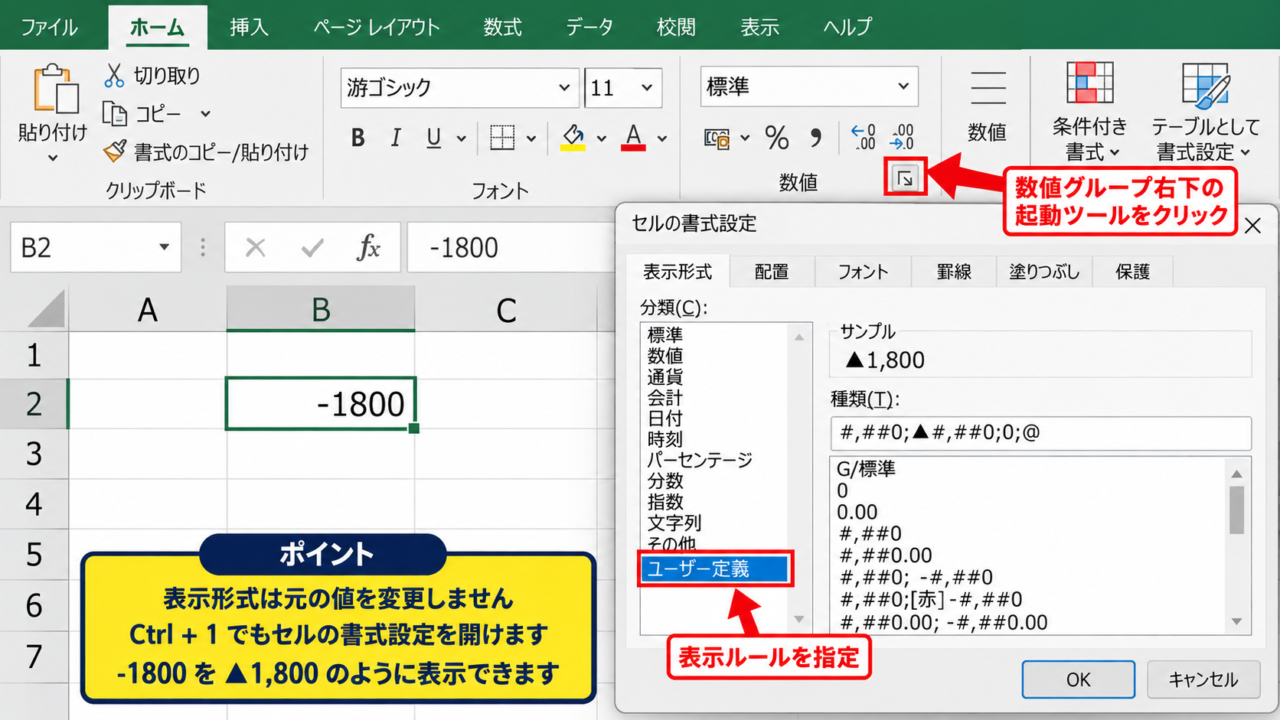Click the formula bar cancel X icon
This screenshot has height=720, width=1280.
(x=255, y=248)
